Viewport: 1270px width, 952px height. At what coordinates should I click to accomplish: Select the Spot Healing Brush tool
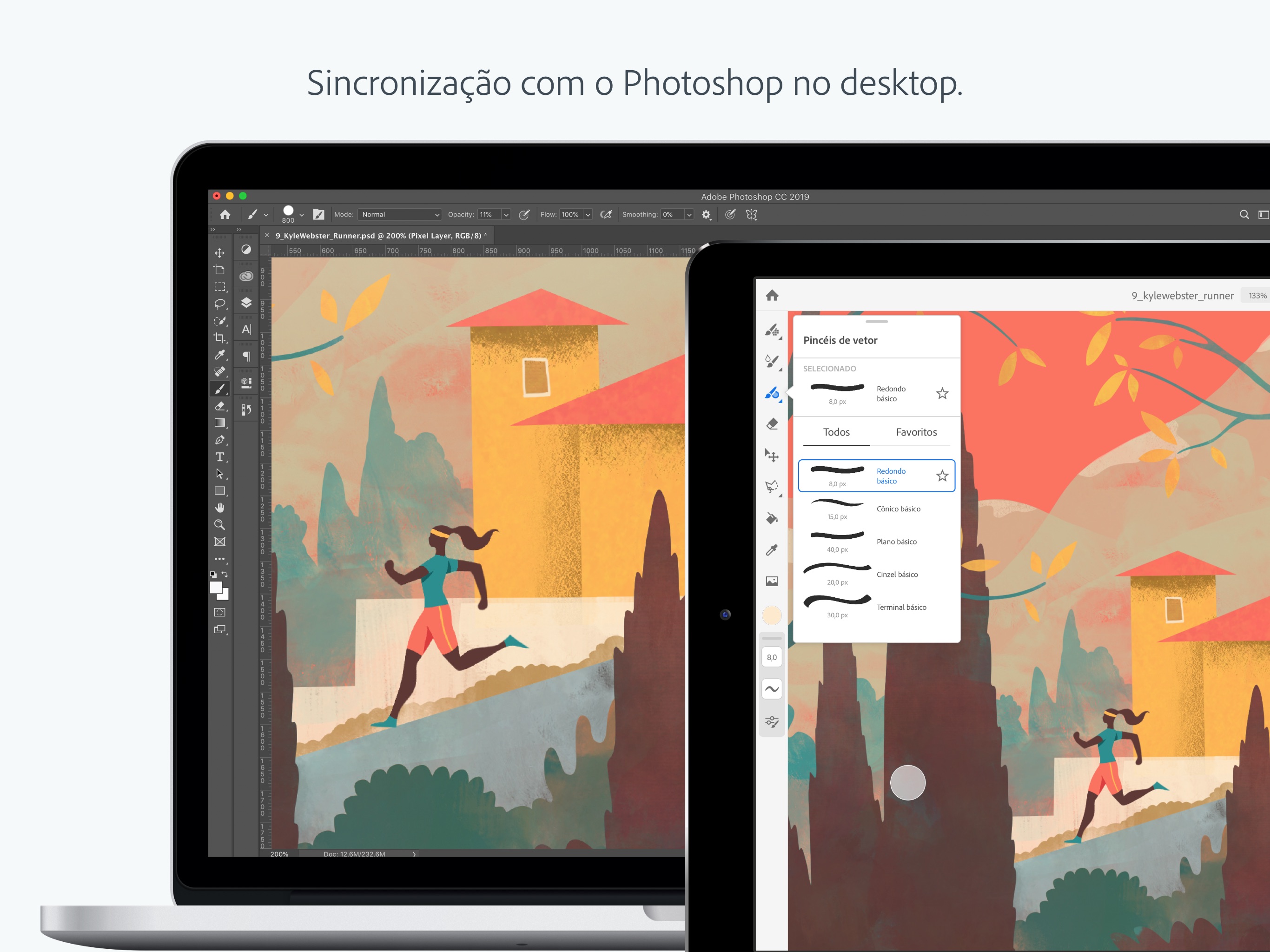coord(219,371)
